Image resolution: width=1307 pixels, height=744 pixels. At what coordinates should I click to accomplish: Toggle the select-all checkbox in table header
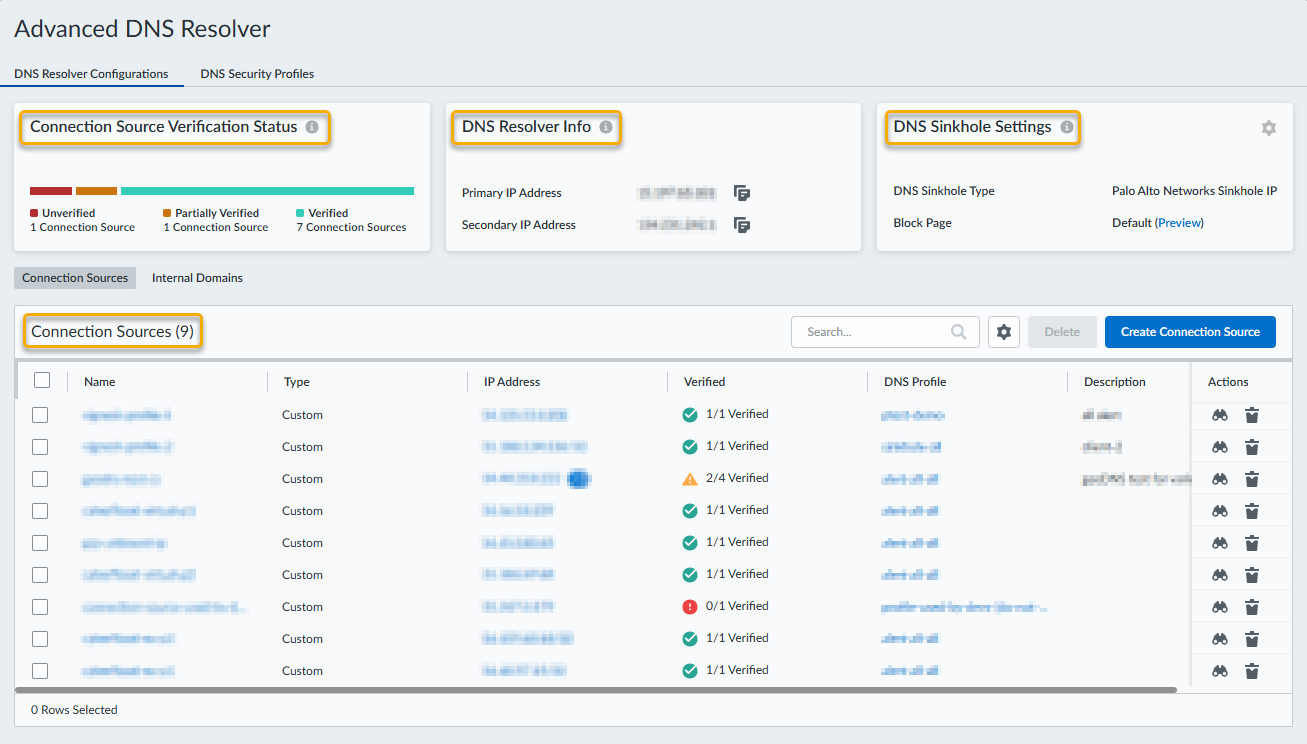pos(42,380)
